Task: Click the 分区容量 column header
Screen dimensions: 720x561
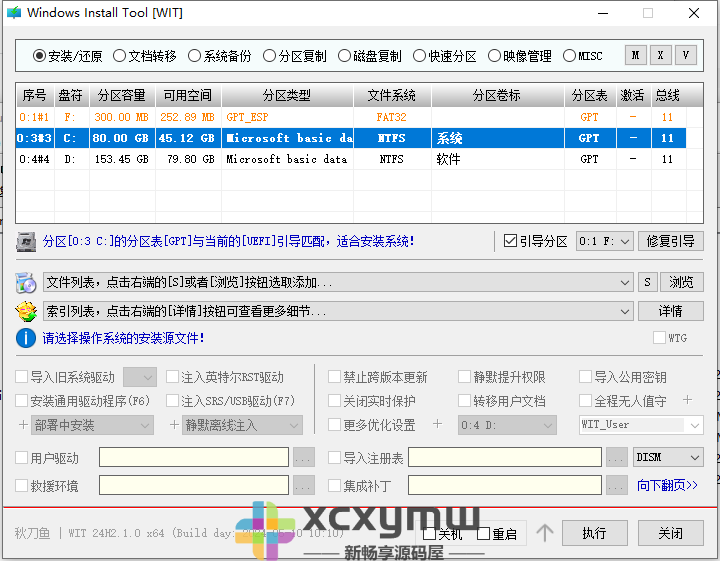Action: (122, 95)
